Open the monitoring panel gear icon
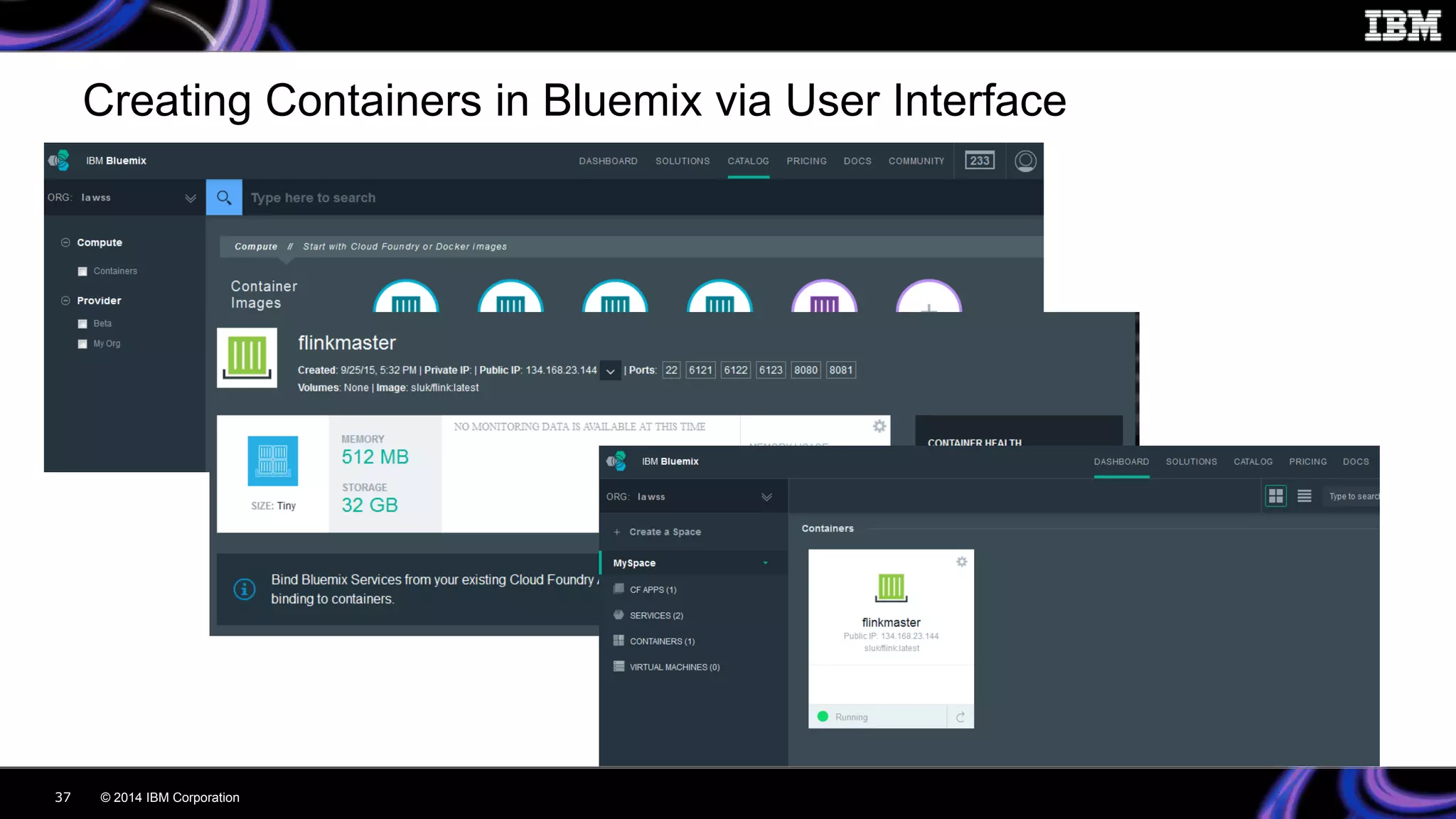This screenshot has width=1456, height=819. coord(879,426)
